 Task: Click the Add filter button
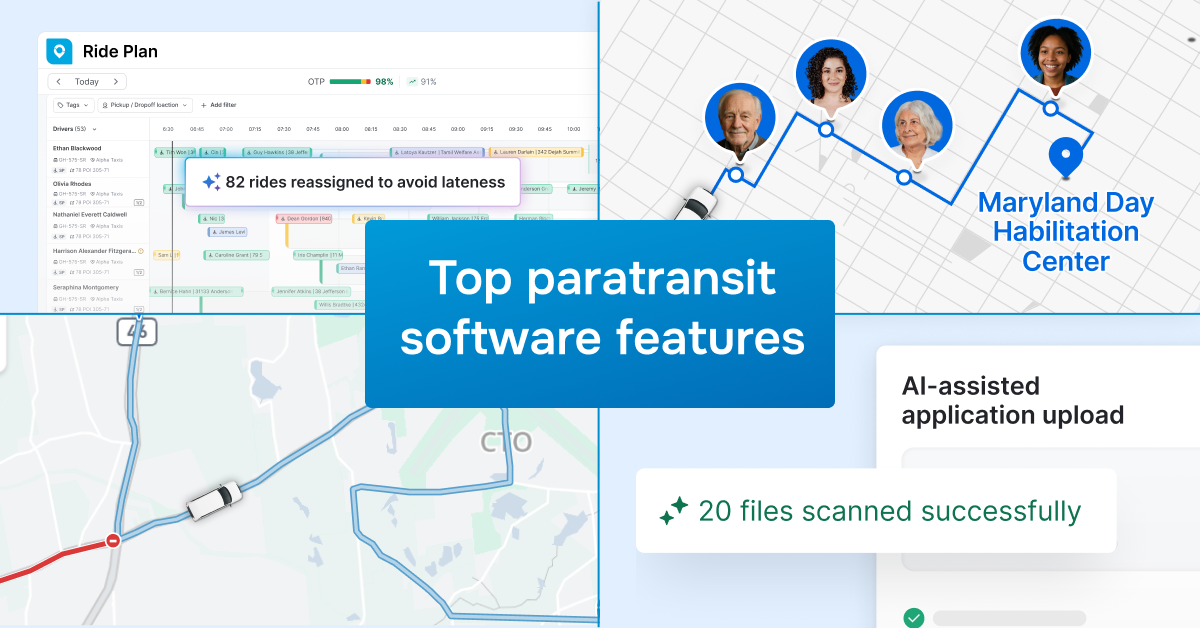(218, 105)
